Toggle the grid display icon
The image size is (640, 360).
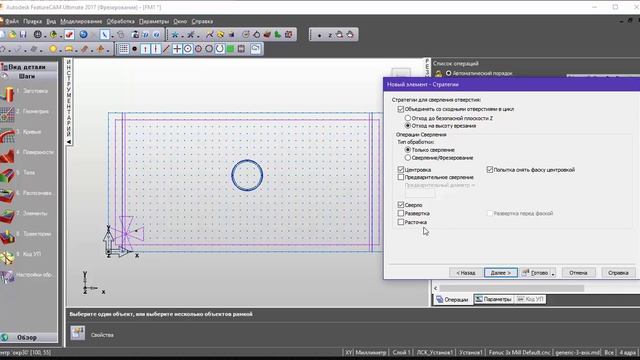click(123, 49)
